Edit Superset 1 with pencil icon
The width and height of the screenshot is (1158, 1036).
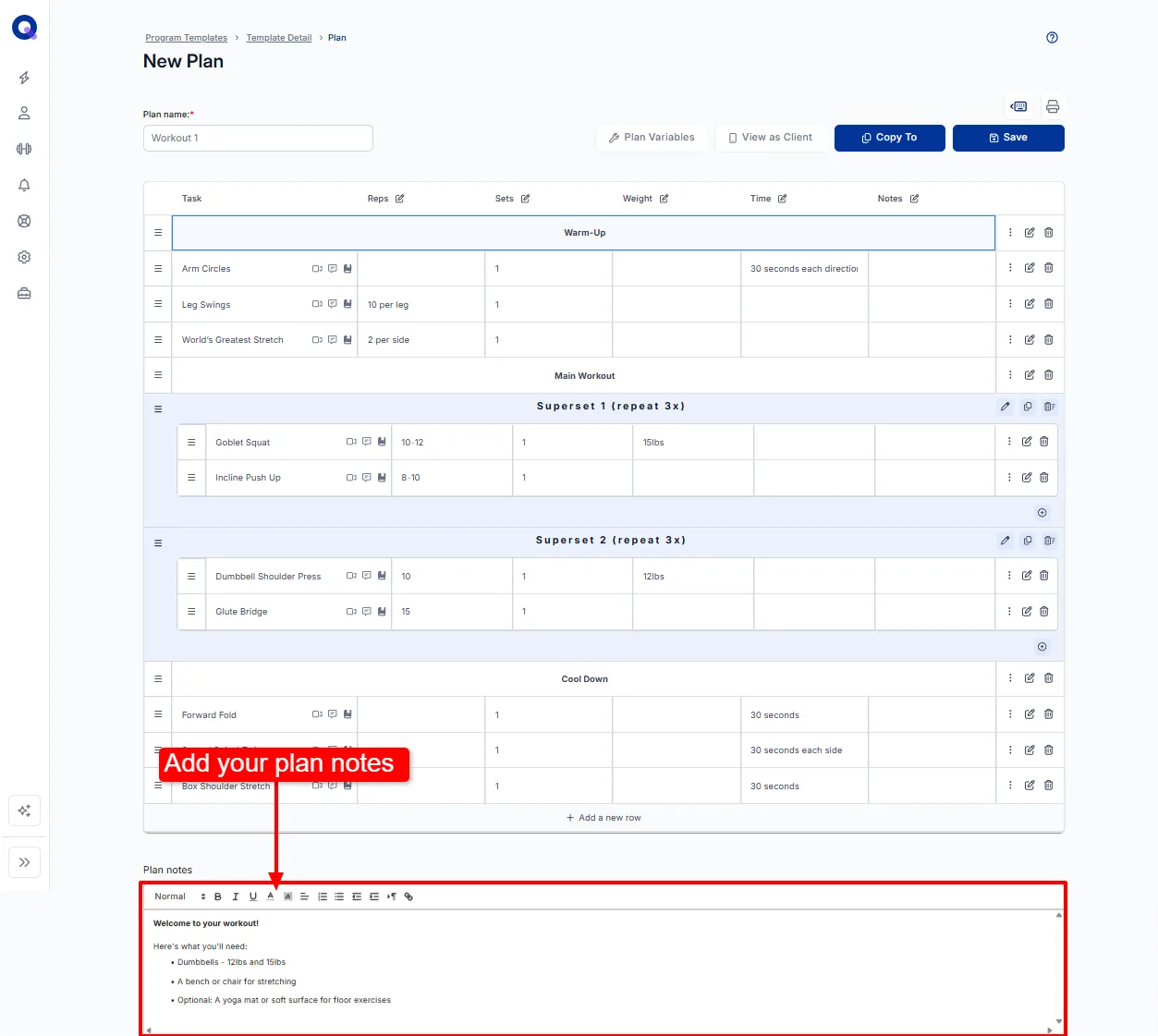tap(1006, 407)
